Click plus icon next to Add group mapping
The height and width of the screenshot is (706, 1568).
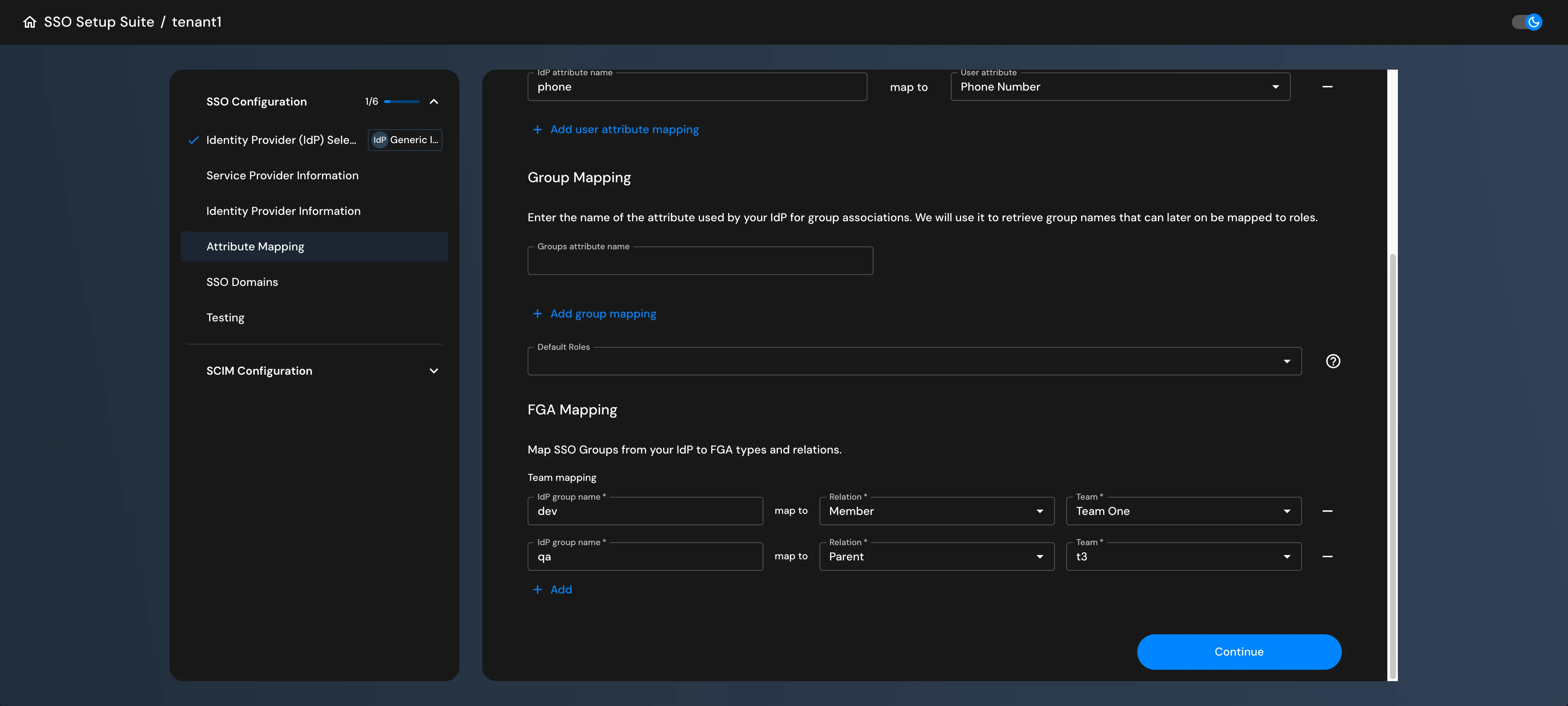point(537,314)
